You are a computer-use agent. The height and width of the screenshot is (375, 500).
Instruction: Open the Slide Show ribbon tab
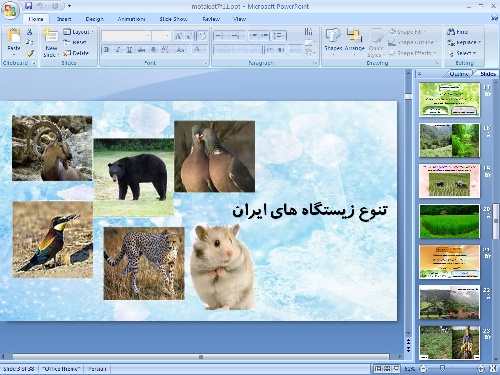coord(173,19)
